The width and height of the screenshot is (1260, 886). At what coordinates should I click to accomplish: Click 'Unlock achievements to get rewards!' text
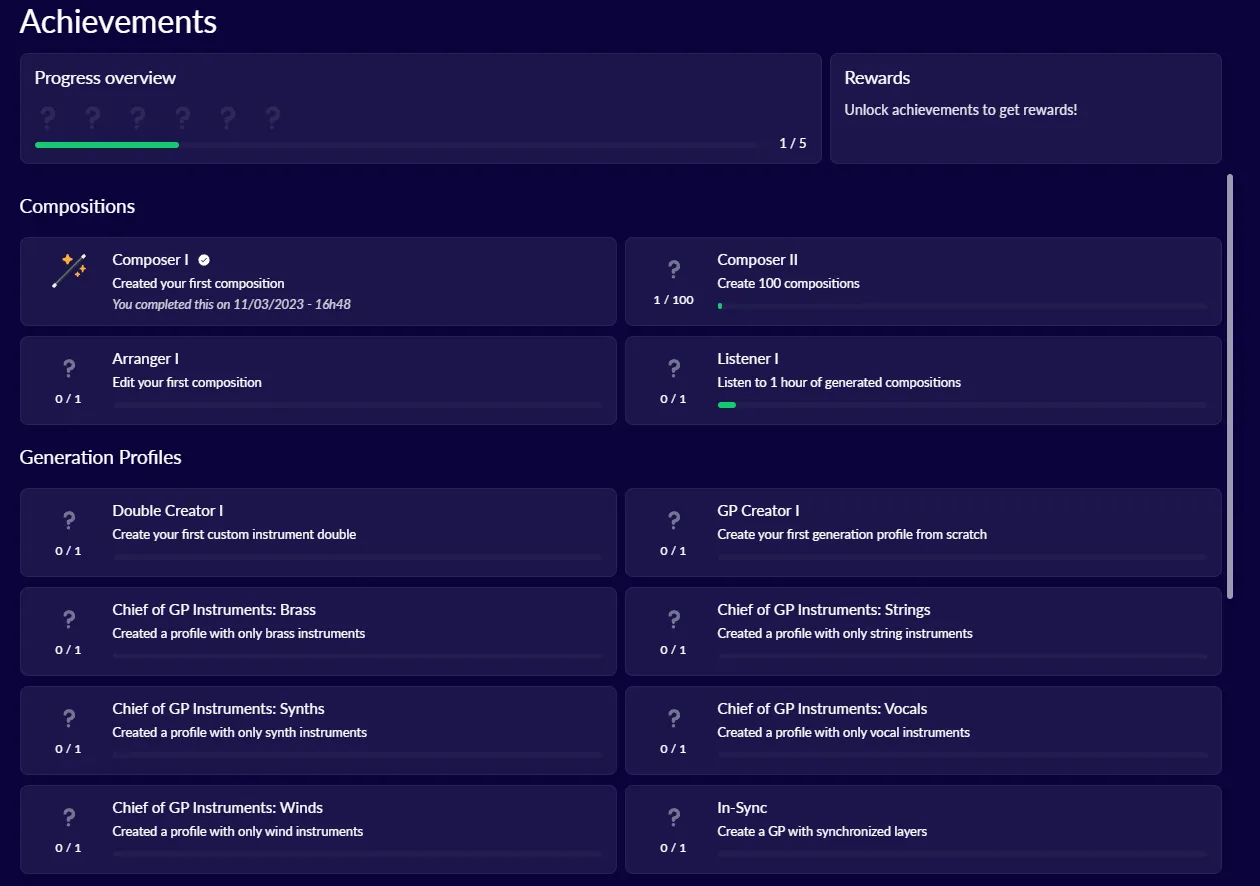pos(961,110)
